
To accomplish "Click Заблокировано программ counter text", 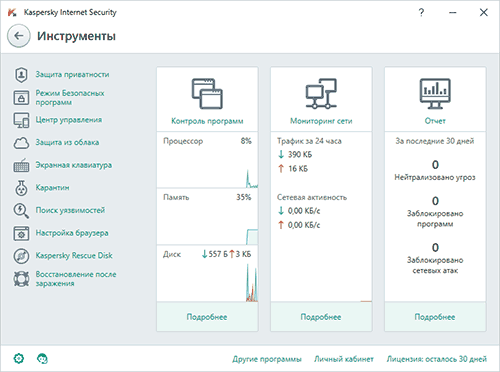I will tap(435, 219).
